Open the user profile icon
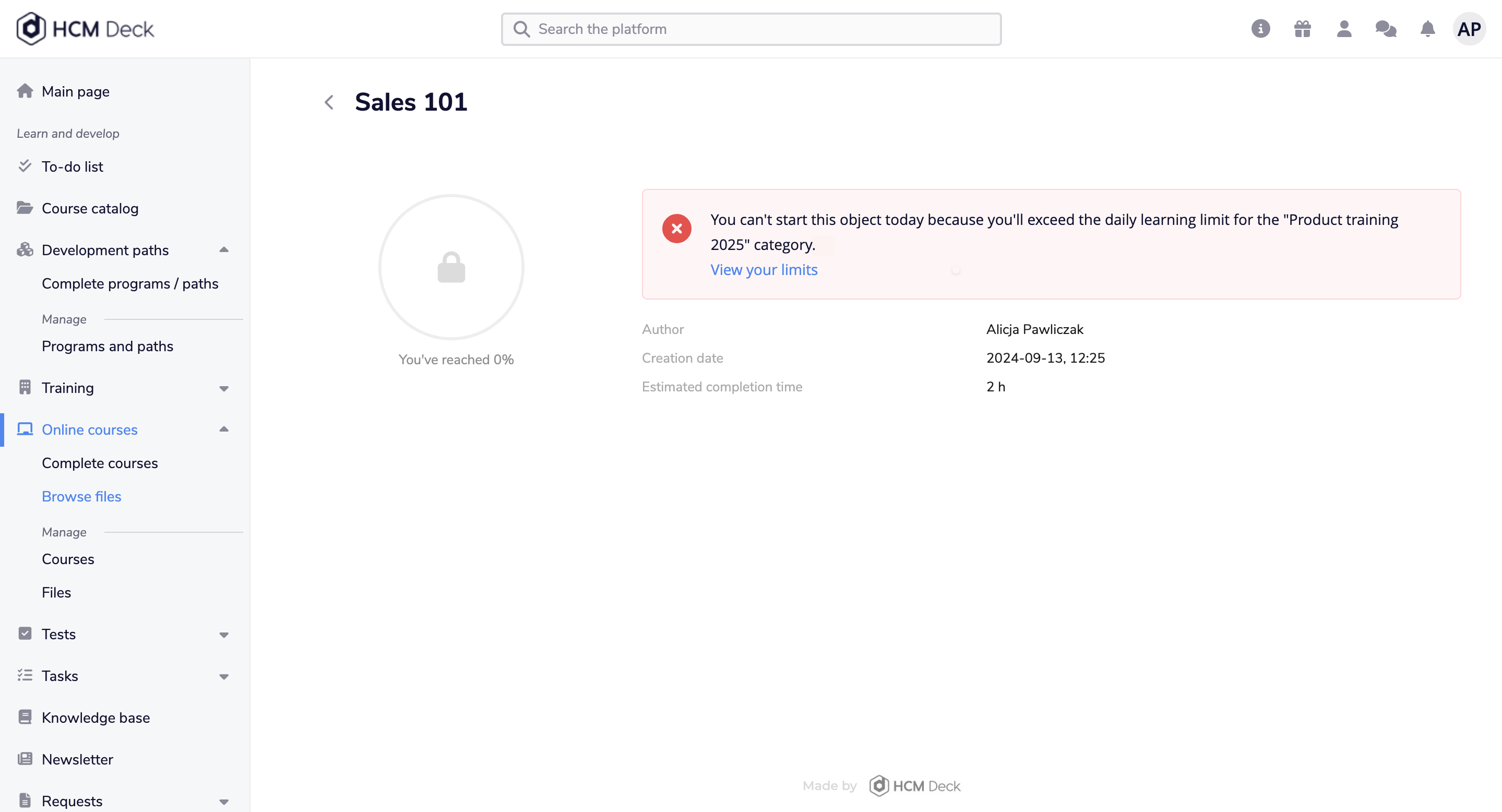 pos(1344,29)
